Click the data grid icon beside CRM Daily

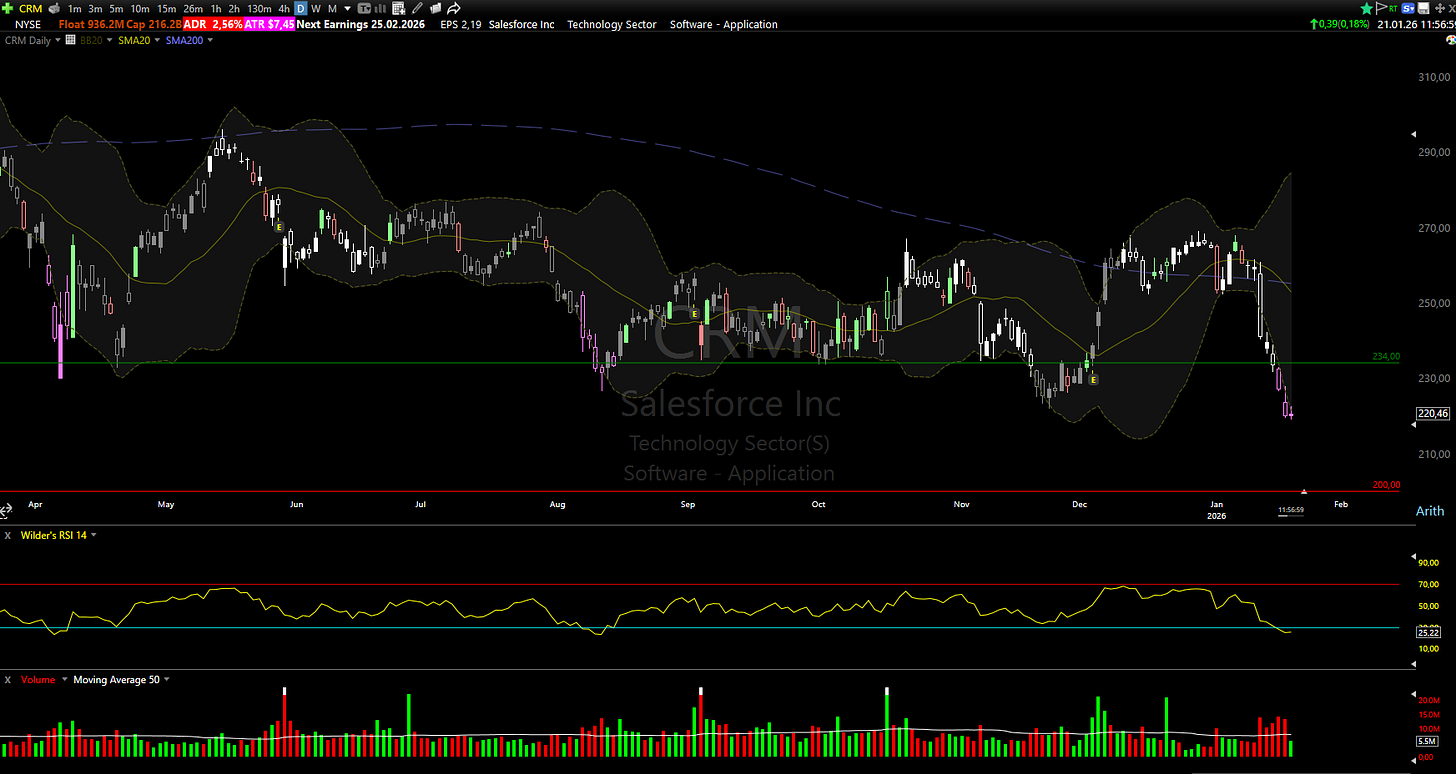[x=70, y=40]
